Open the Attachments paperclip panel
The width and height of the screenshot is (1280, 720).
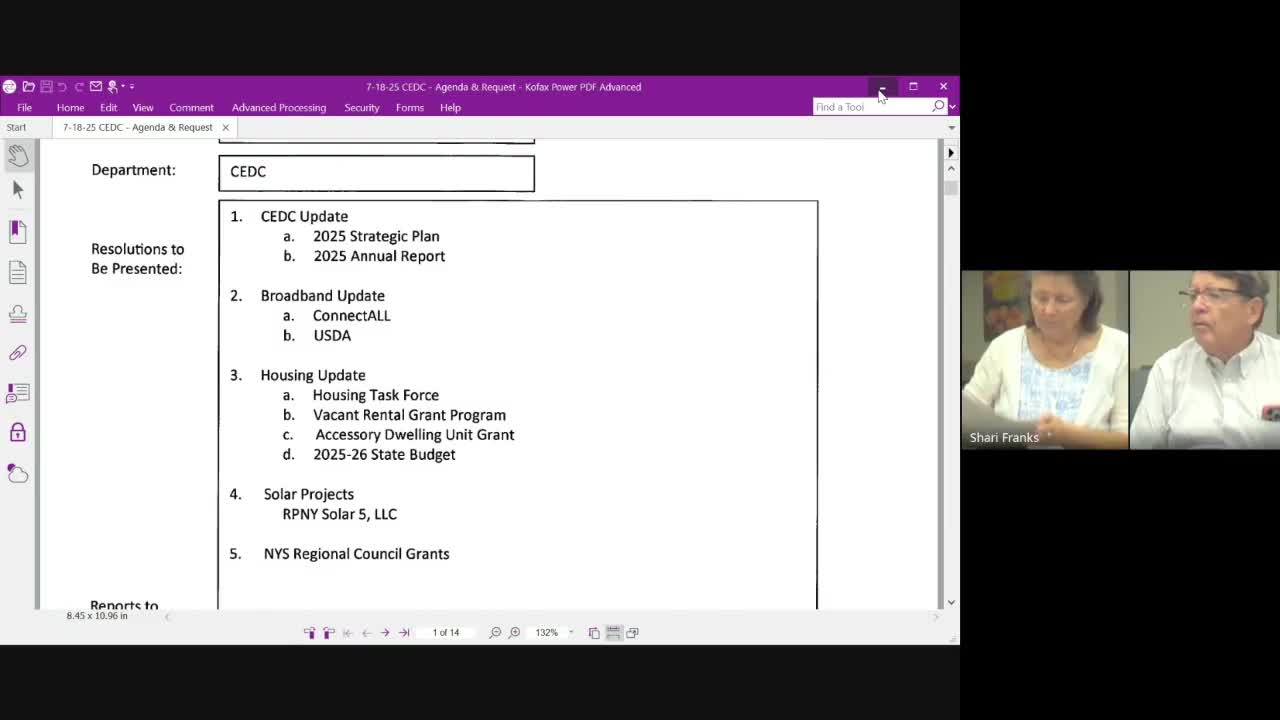(x=18, y=353)
